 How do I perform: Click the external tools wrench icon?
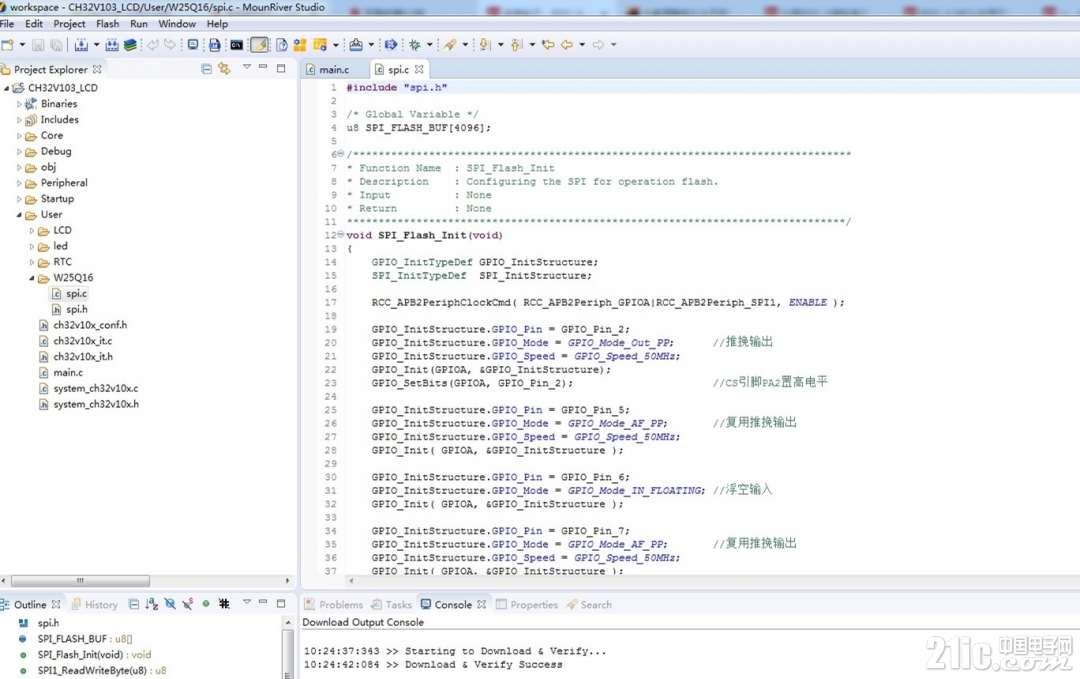450,45
